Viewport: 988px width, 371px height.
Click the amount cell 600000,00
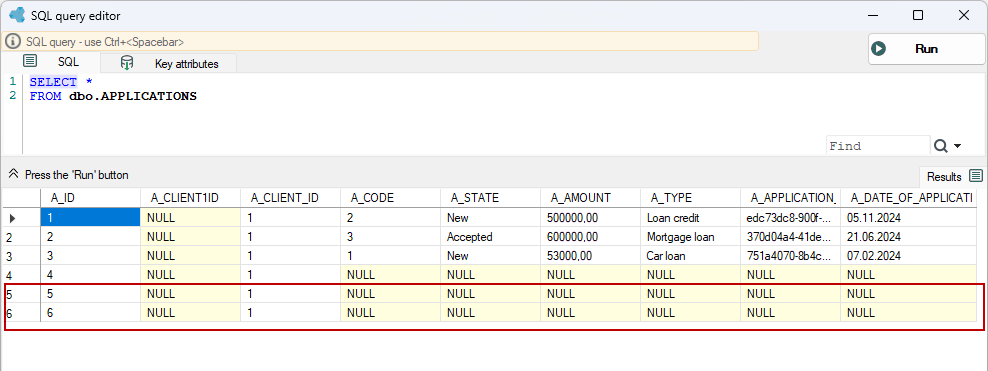click(x=590, y=237)
